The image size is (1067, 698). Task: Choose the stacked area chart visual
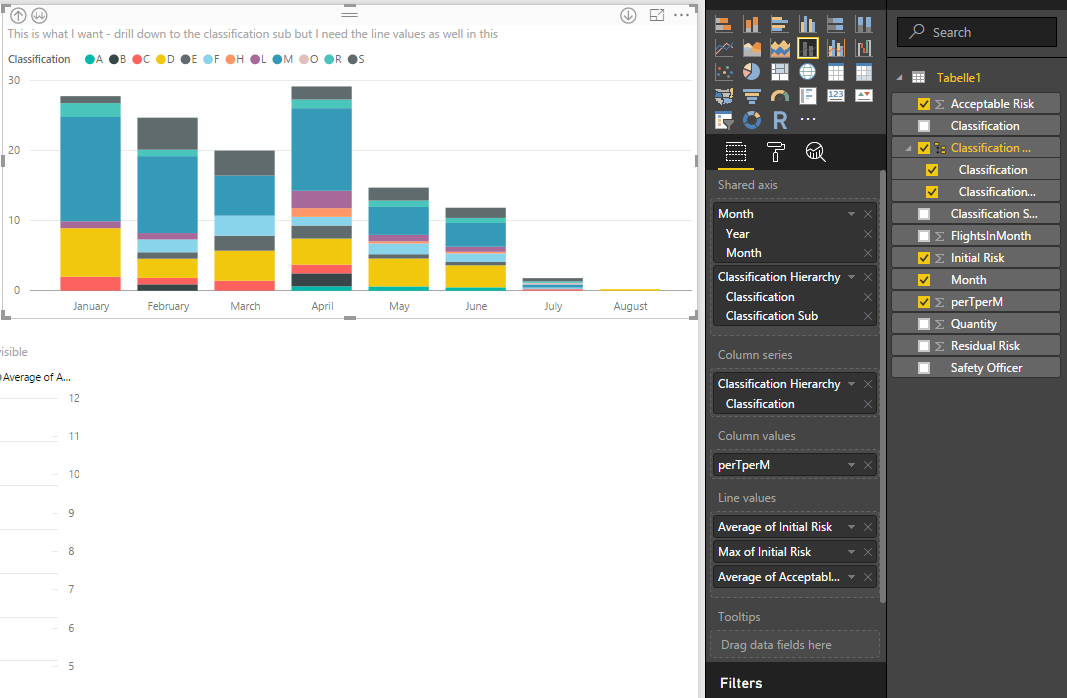[779, 48]
